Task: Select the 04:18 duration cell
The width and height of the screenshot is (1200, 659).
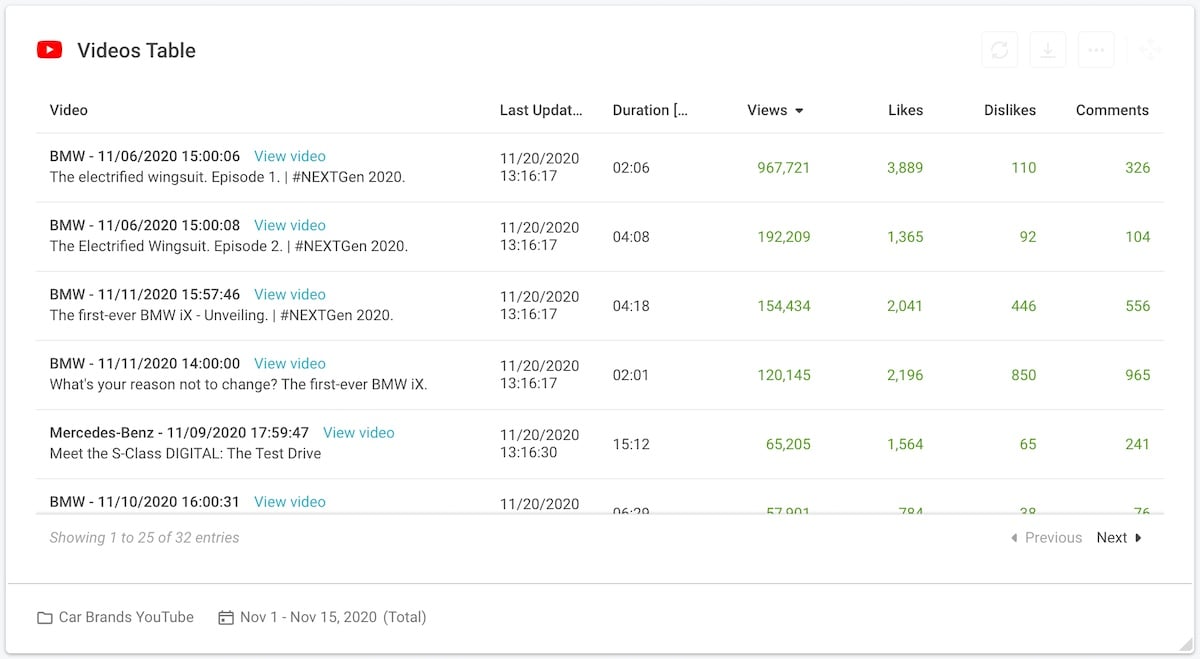Action: tap(631, 305)
